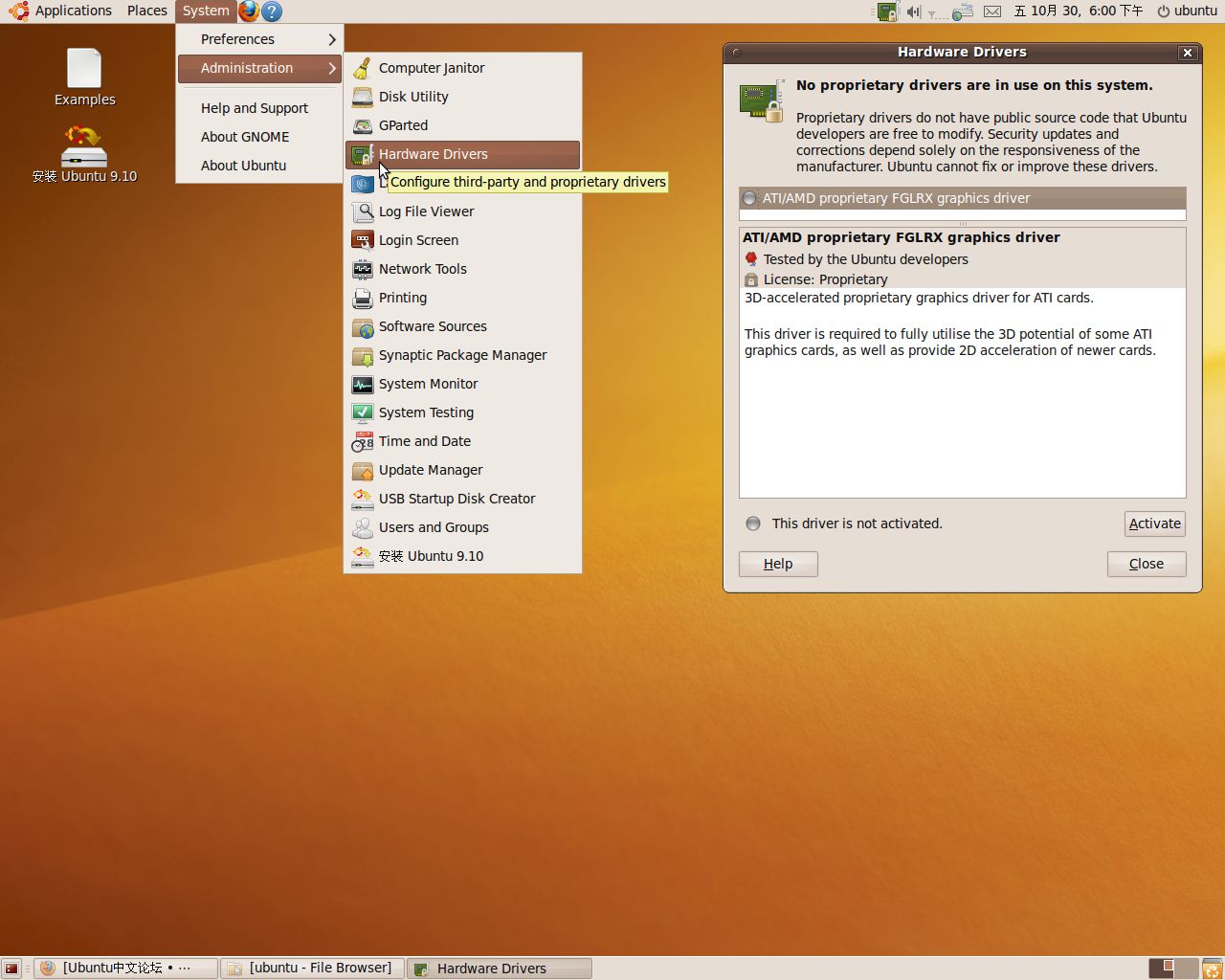Choose About GNOME
The image size is (1225, 980).
click(258, 137)
